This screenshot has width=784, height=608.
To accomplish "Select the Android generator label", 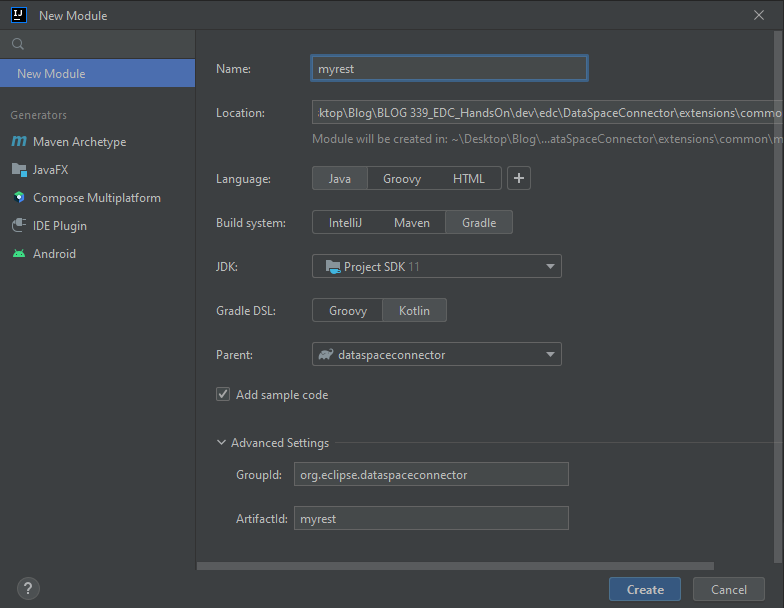I will (x=54, y=254).
